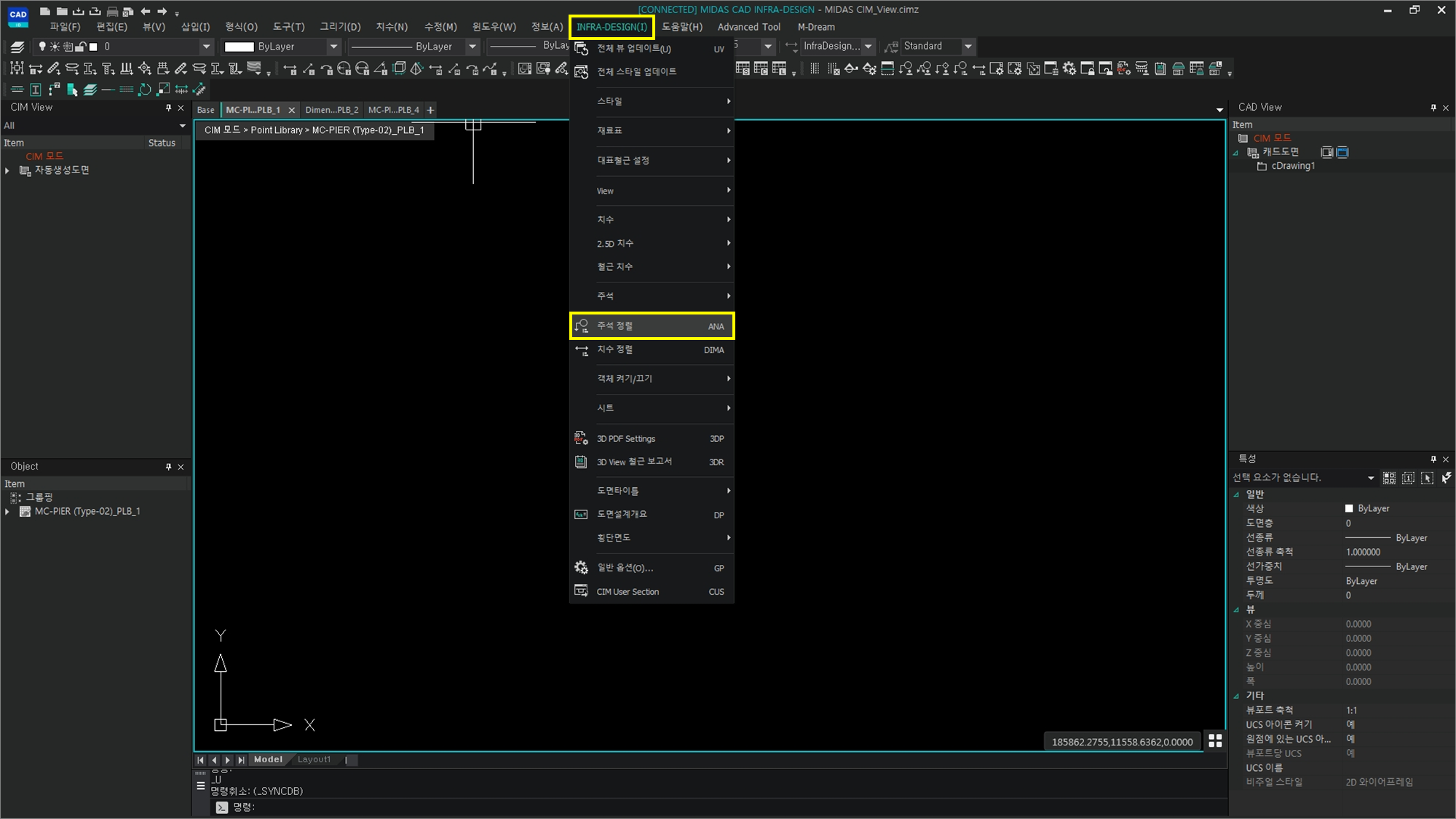Open the 그리기(D) menu
The height and width of the screenshot is (819, 1456).
click(340, 27)
